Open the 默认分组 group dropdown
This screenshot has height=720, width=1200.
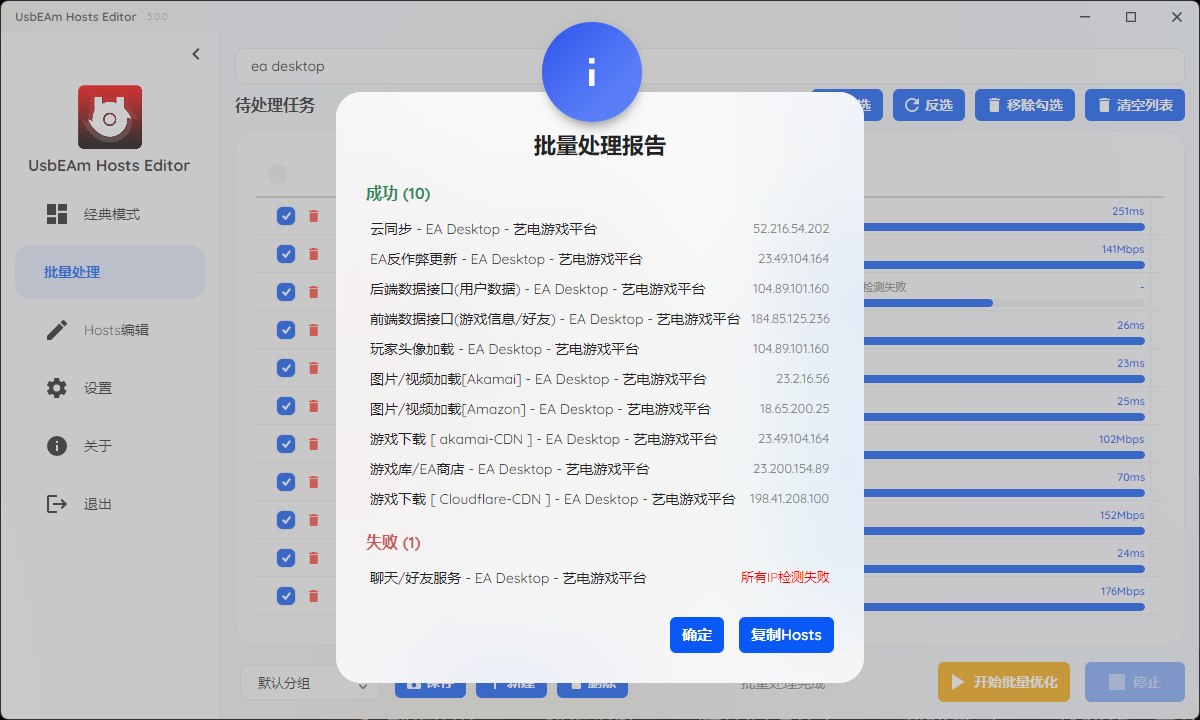pos(308,683)
